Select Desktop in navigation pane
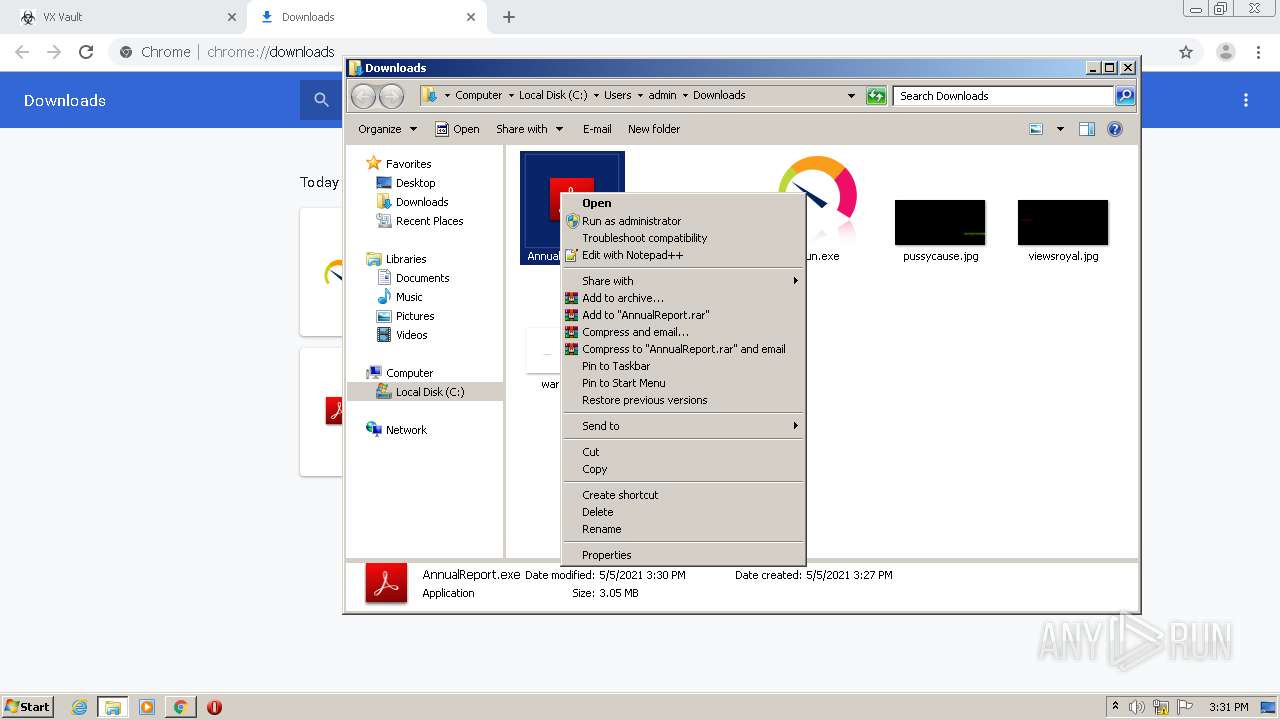 (406, 183)
